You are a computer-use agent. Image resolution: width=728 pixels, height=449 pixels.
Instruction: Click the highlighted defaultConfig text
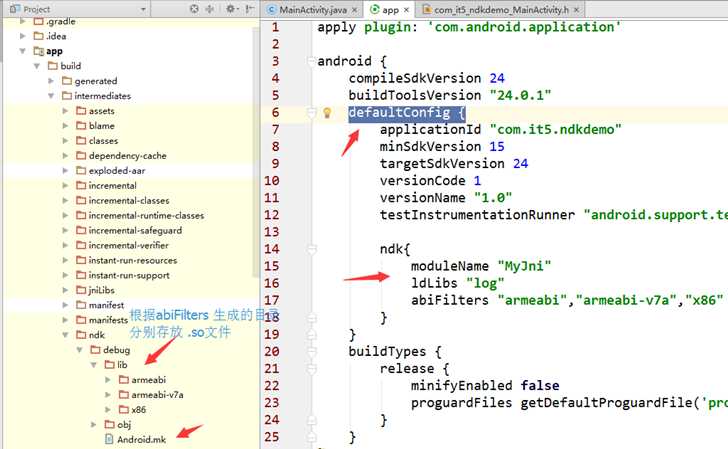(x=407, y=113)
